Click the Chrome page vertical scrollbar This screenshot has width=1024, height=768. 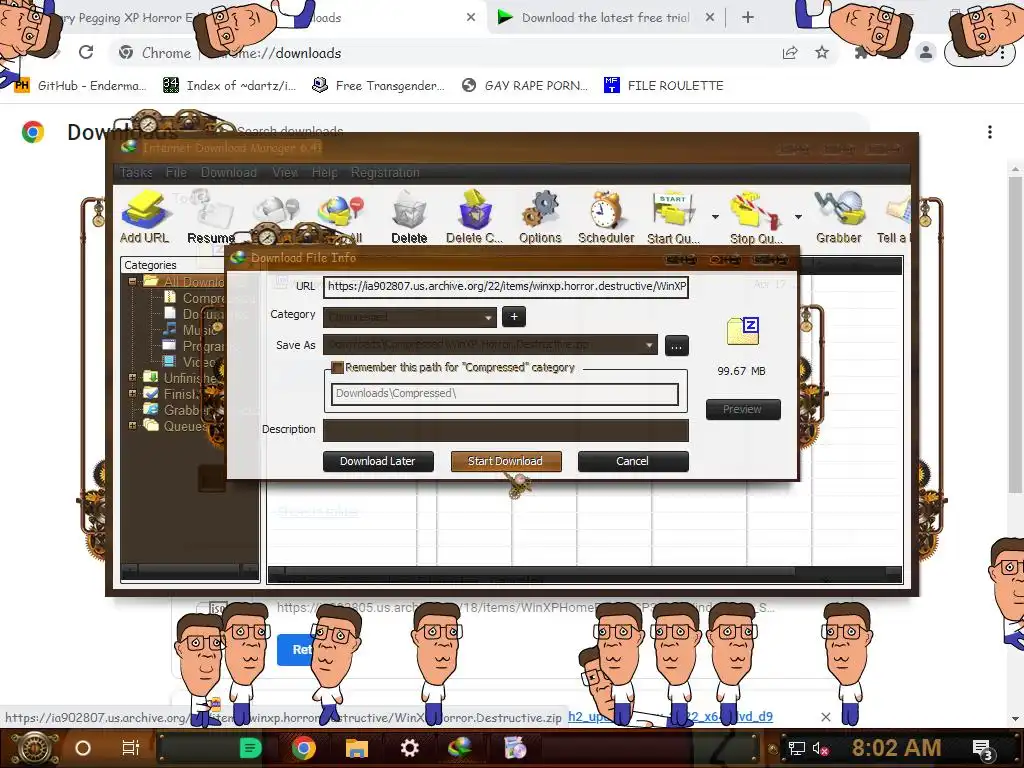click(x=1015, y=336)
